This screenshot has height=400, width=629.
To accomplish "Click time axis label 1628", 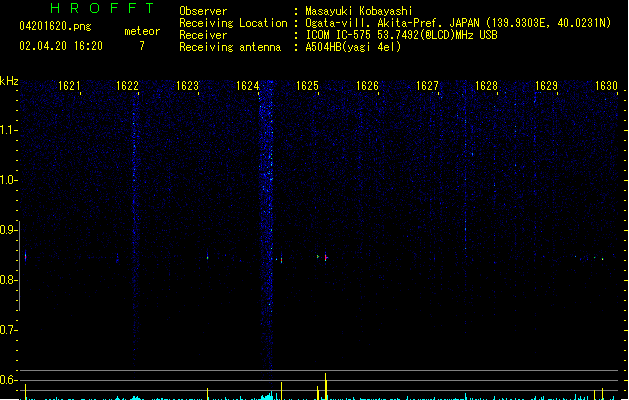I will point(486,86).
